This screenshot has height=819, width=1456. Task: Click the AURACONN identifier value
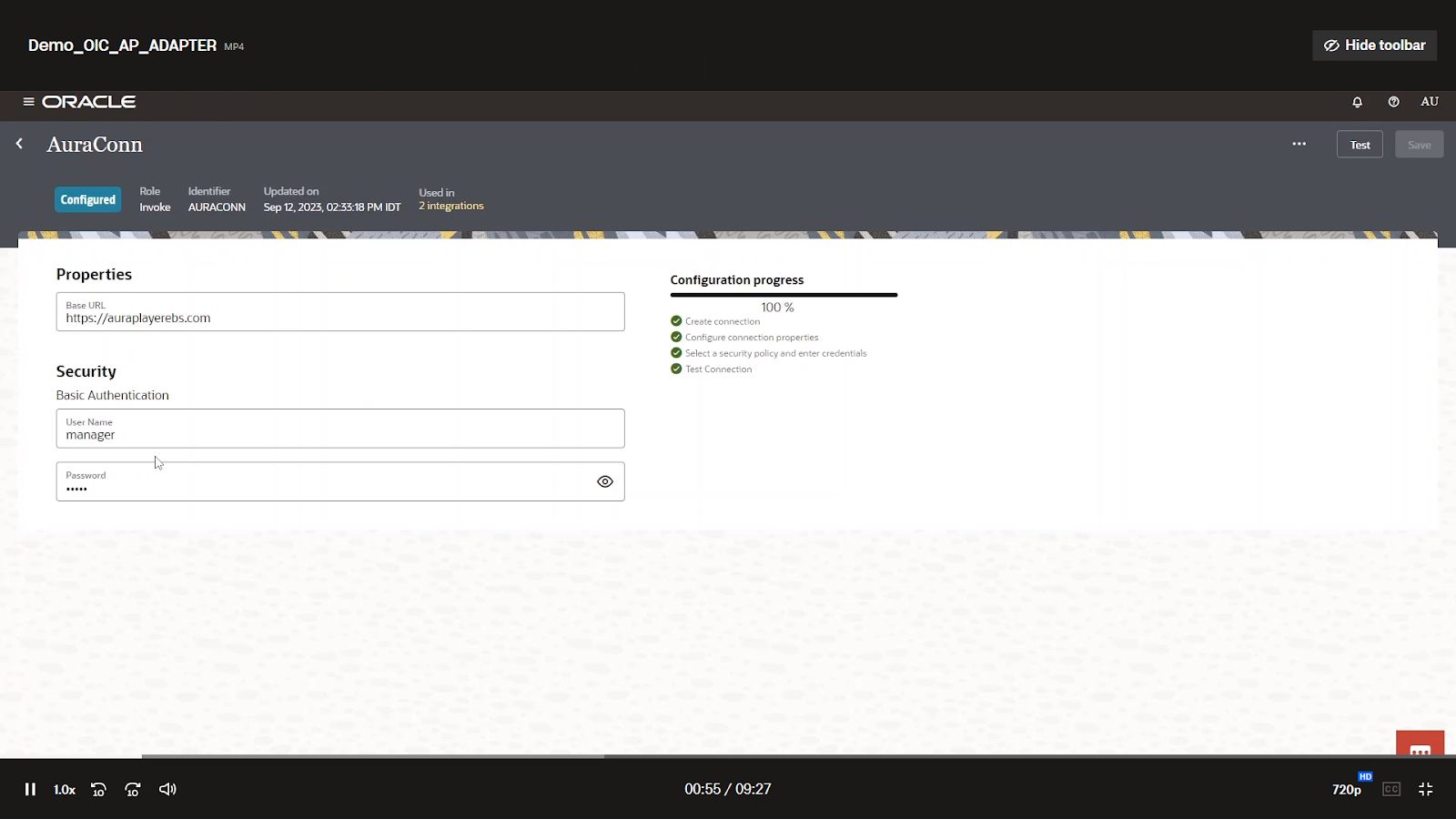tap(217, 207)
